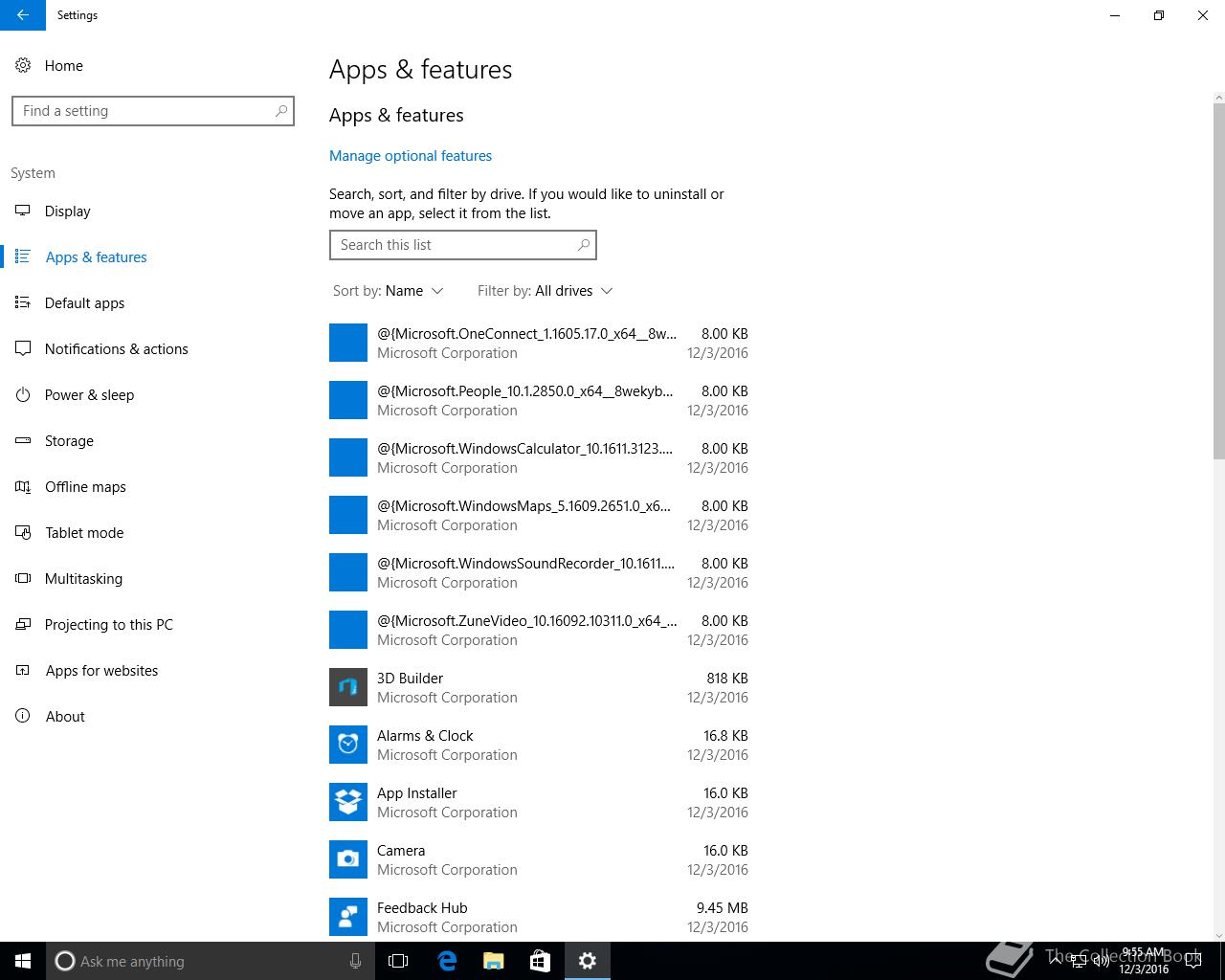The image size is (1225, 980).
Task: Click the Camera app icon
Action: point(348,859)
